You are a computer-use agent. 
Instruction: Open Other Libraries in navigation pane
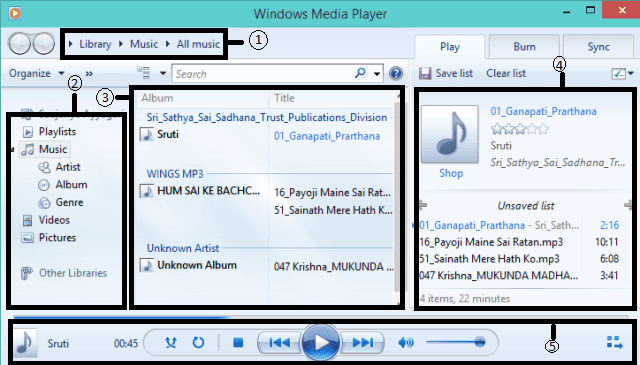click(73, 273)
